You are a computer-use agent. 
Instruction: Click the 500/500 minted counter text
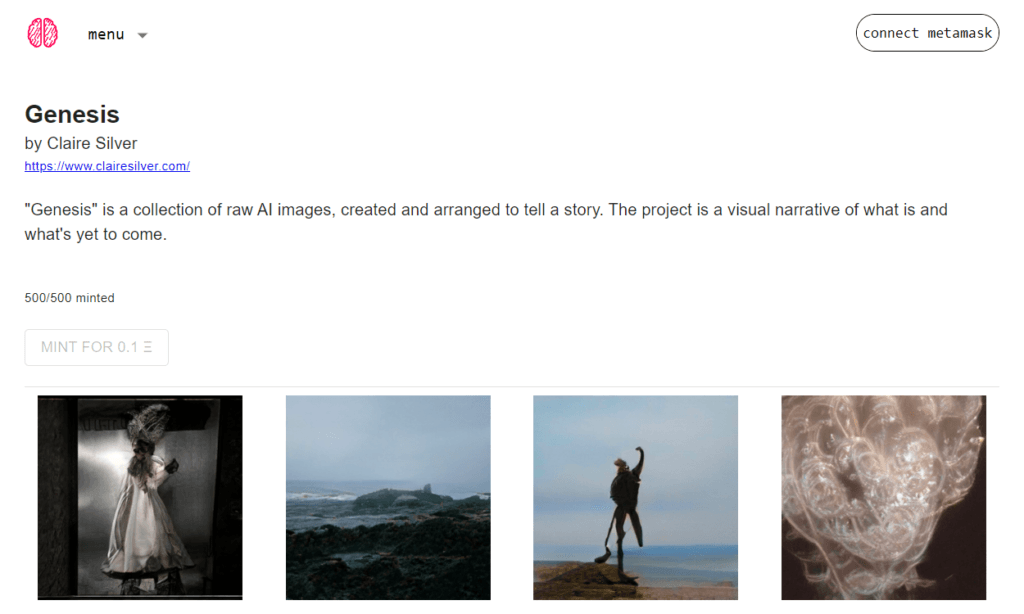(x=69, y=298)
